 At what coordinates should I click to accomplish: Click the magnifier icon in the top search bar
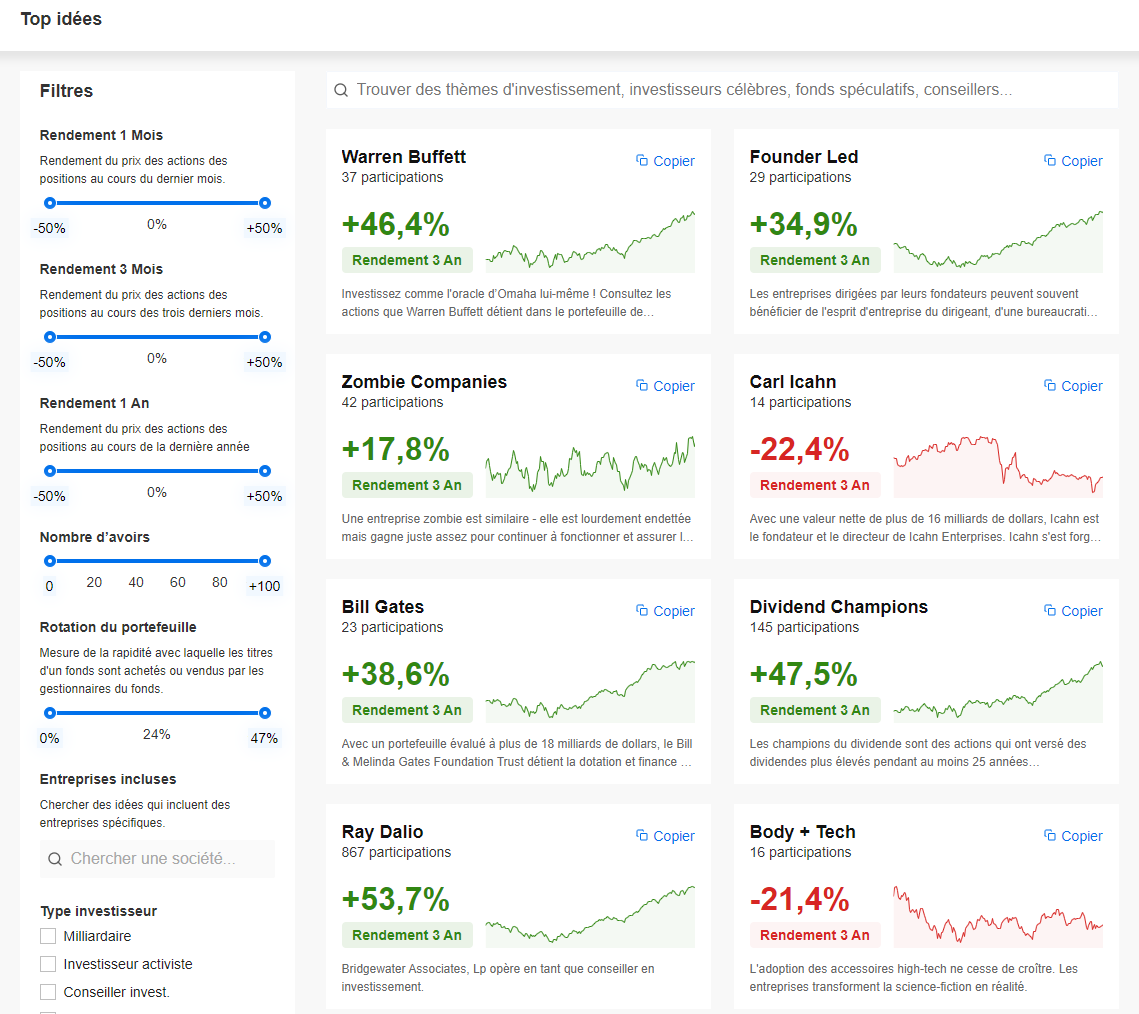[341, 90]
